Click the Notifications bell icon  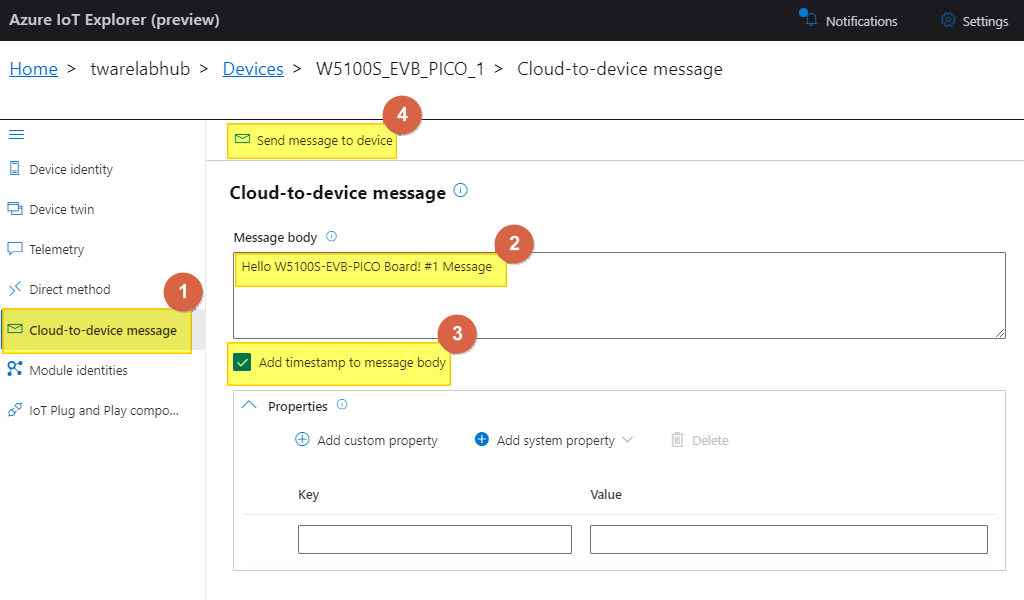click(x=808, y=18)
